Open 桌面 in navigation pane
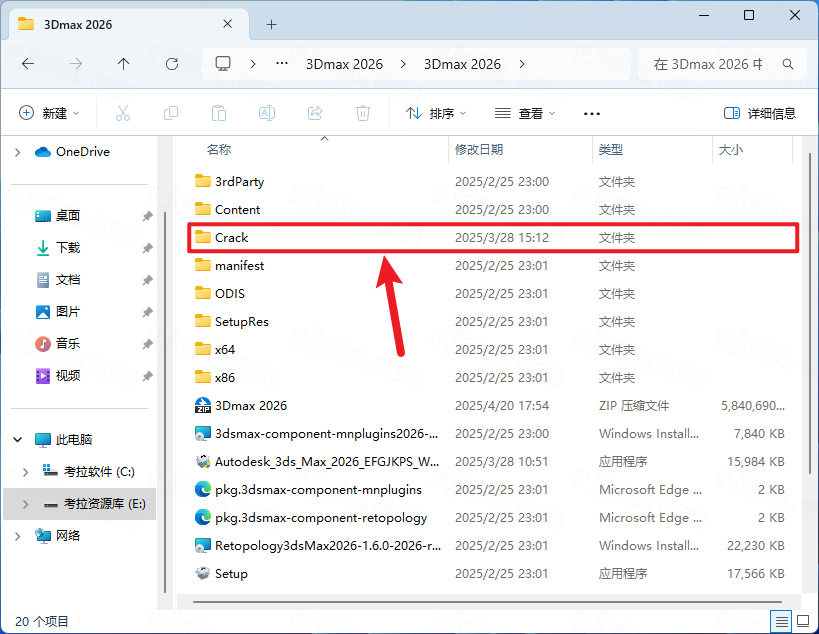Viewport: 819px width, 634px height. (x=68, y=216)
